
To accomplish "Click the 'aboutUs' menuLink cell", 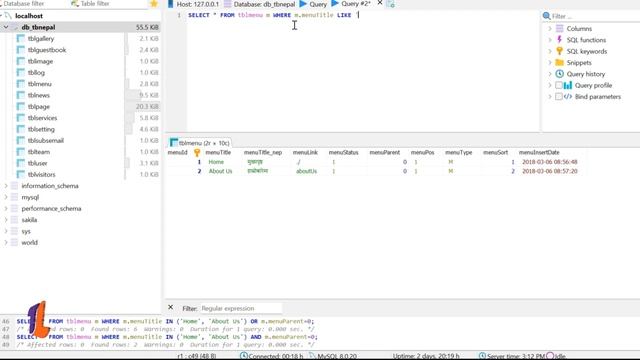I will [306, 171].
